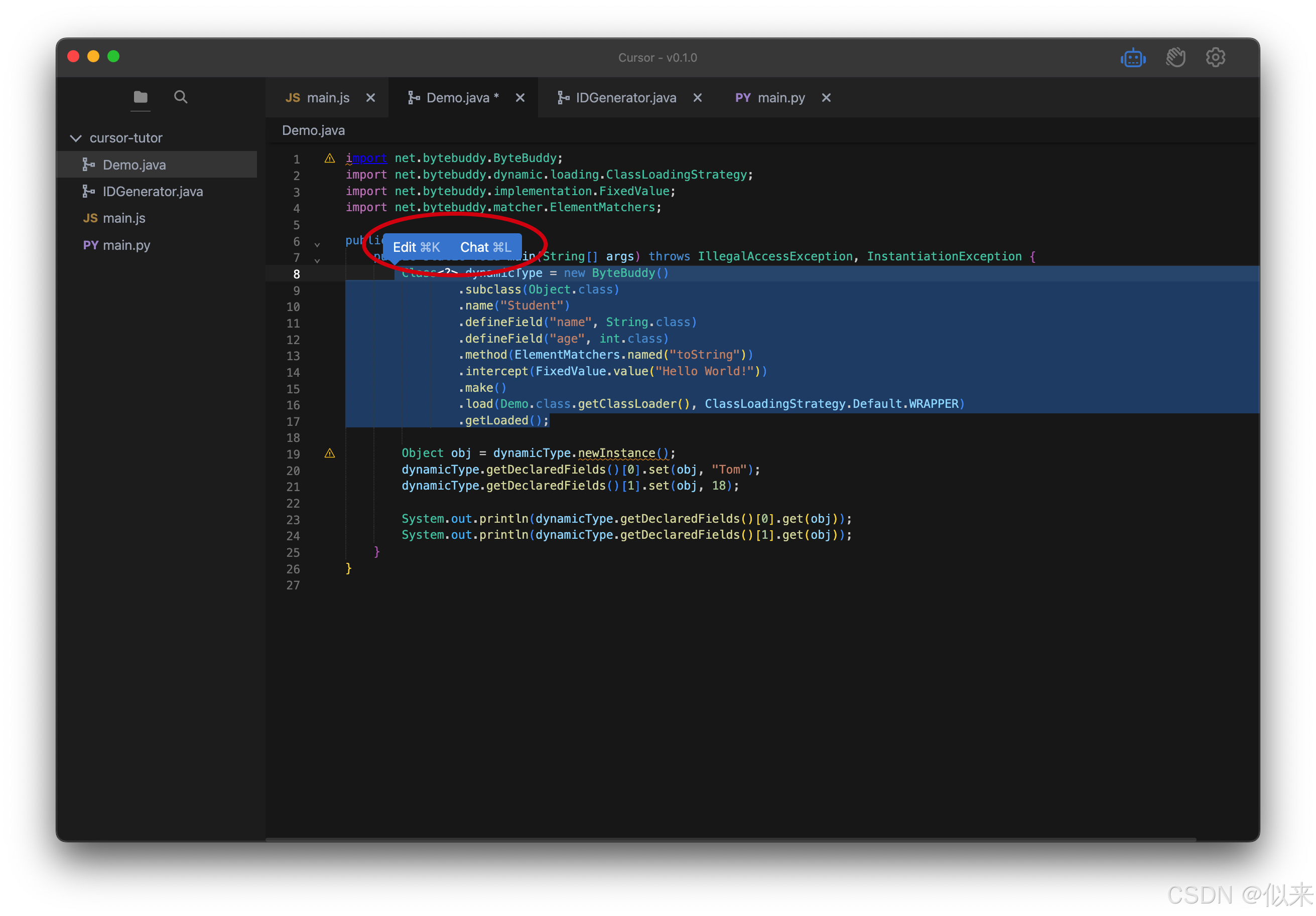Switch to the main.py tab
Viewport: 1316px width, 916px height.
click(780, 98)
